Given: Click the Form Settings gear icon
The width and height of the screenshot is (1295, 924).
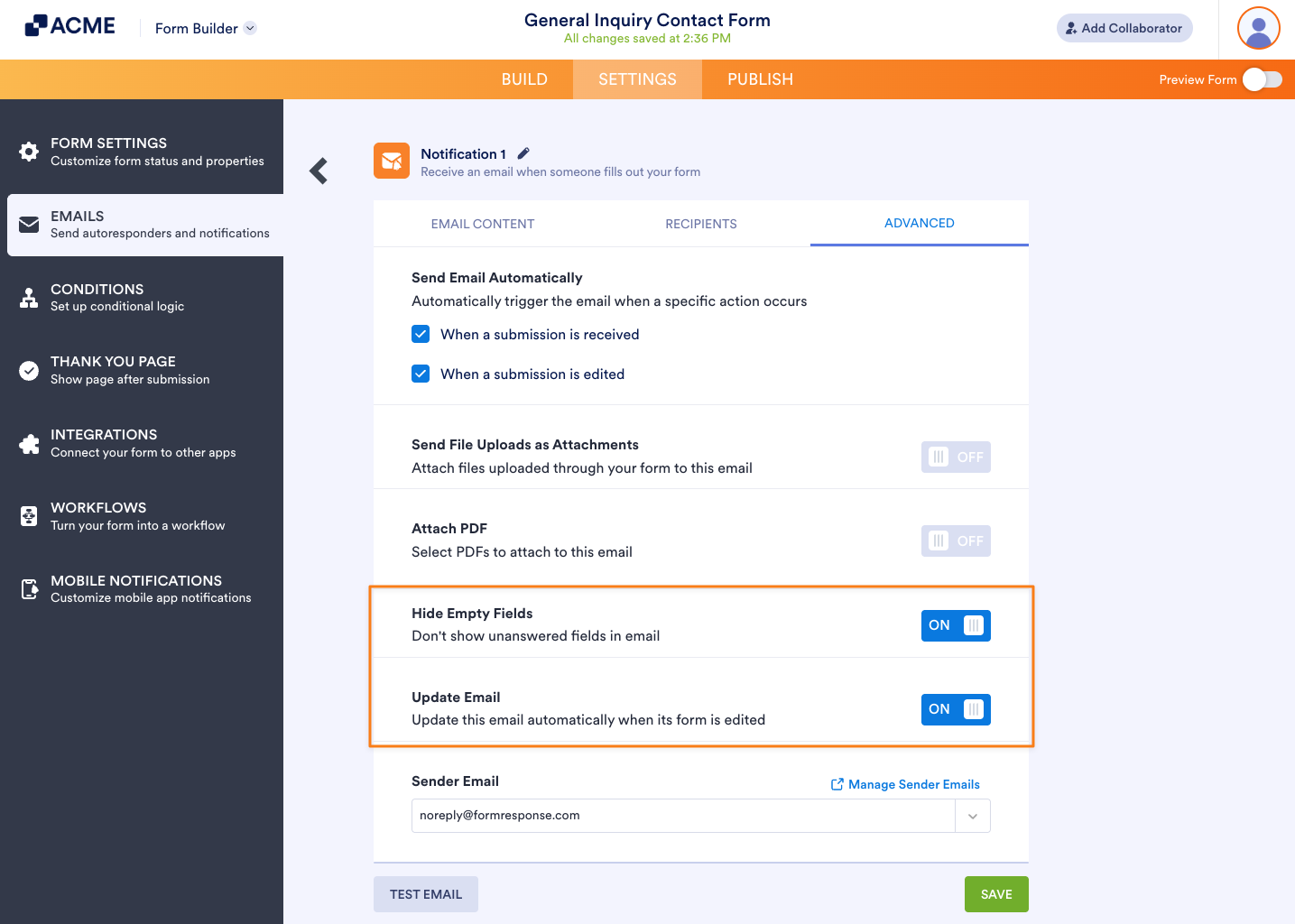Looking at the screenshot, I should [x=27, y=151].
